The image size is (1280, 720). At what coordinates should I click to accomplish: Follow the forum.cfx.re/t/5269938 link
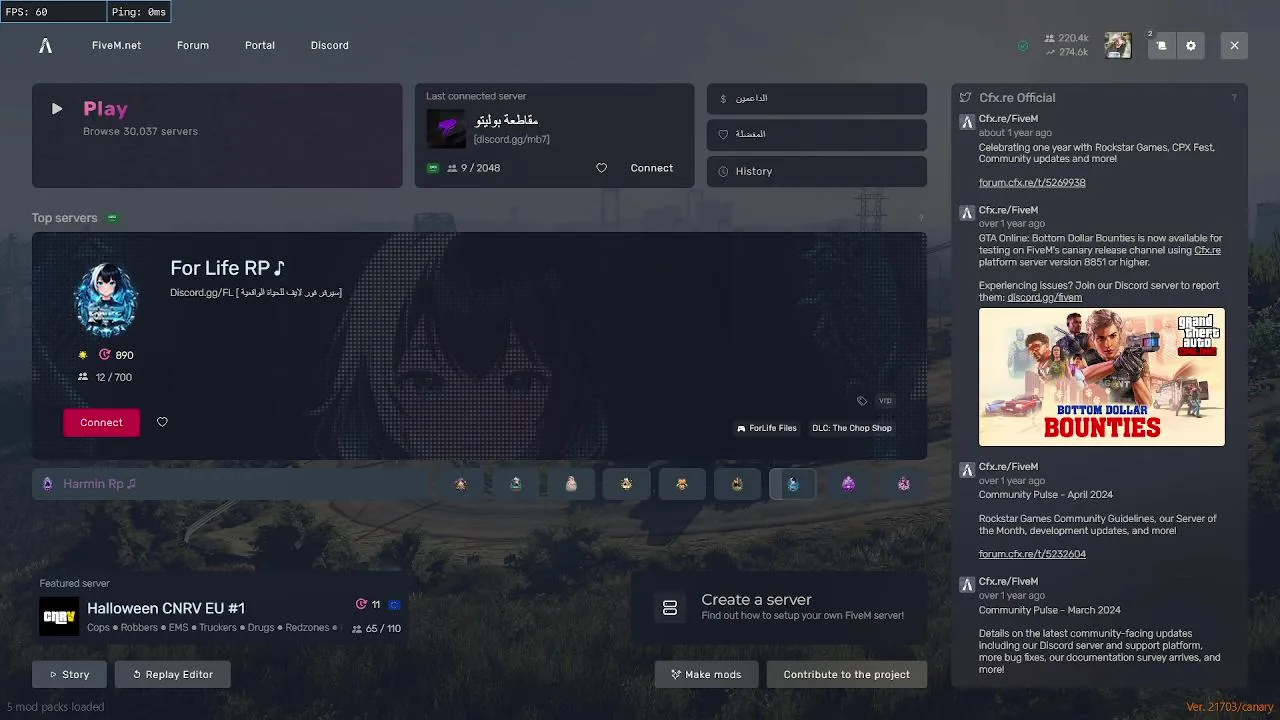click(1032, 183)
